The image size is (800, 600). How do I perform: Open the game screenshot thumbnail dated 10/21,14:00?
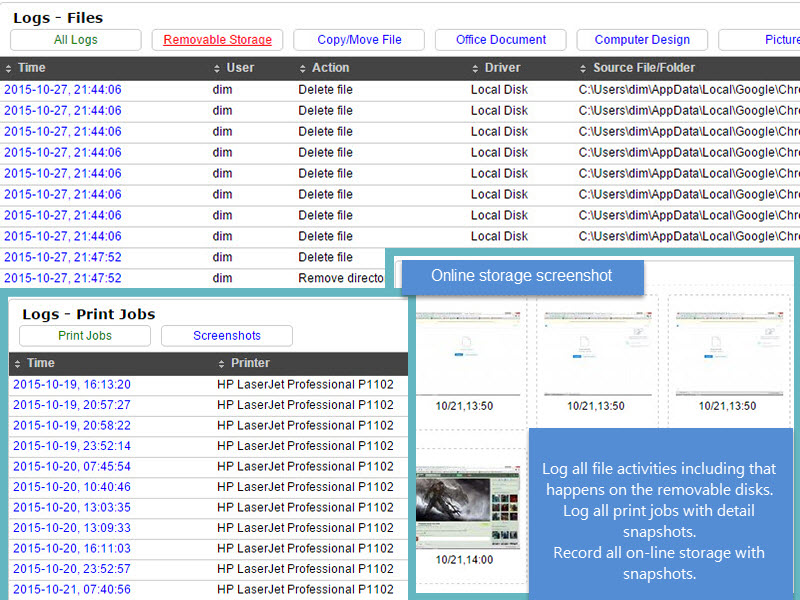468,505
